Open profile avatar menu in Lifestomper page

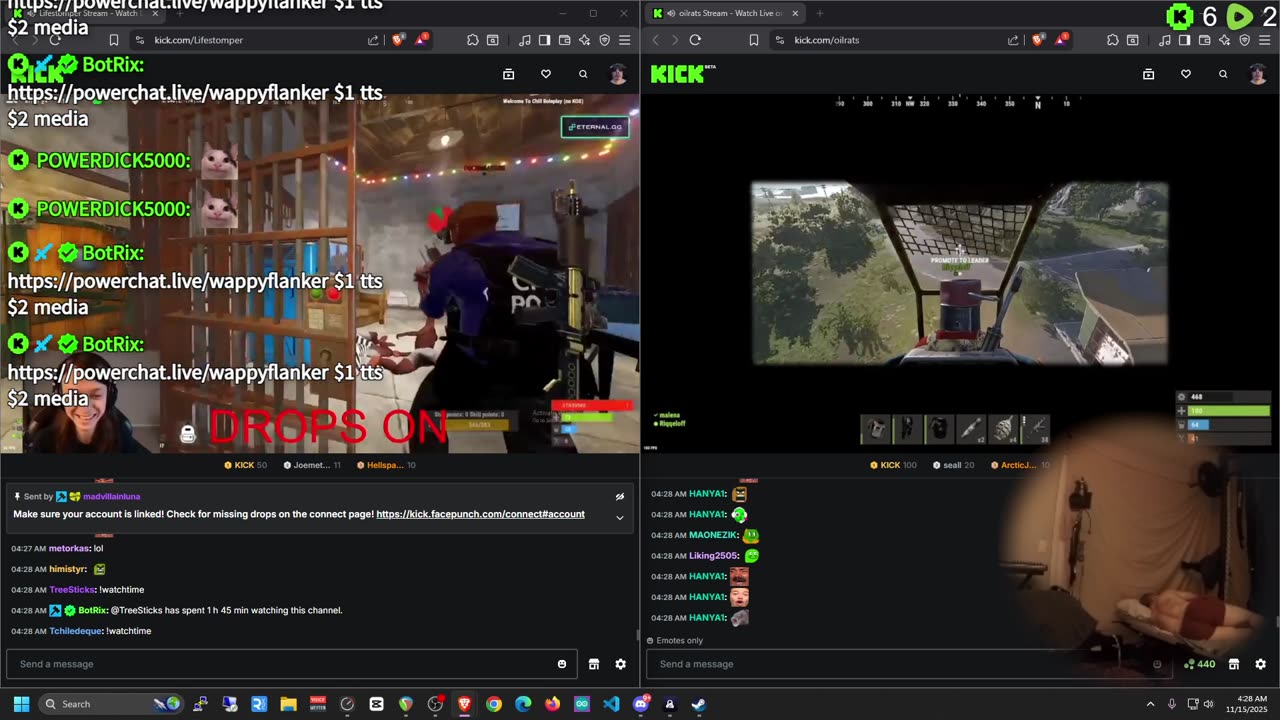pyautogui.click(x=618, y=74)
